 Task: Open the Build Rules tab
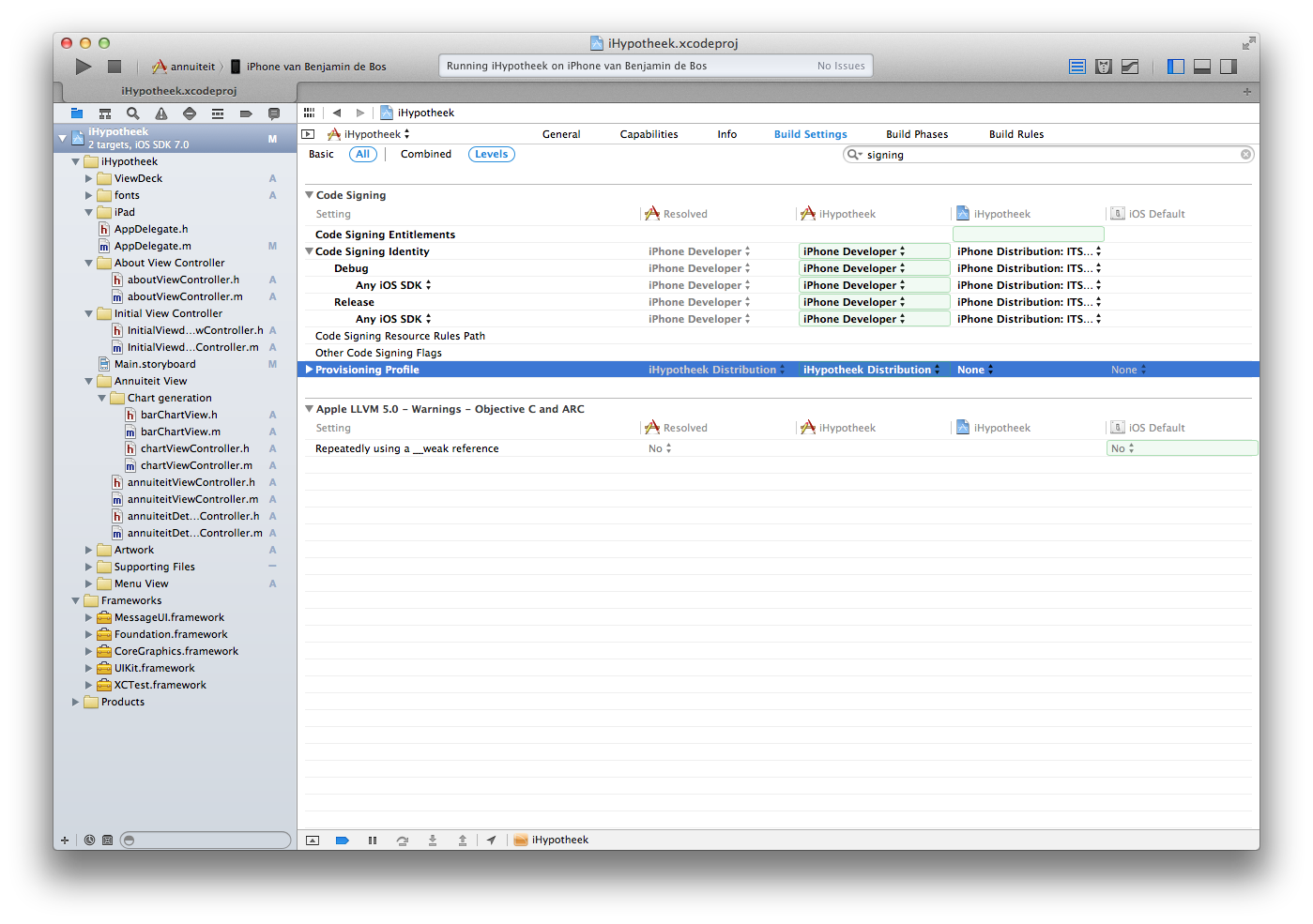[x=1016, y=134]
